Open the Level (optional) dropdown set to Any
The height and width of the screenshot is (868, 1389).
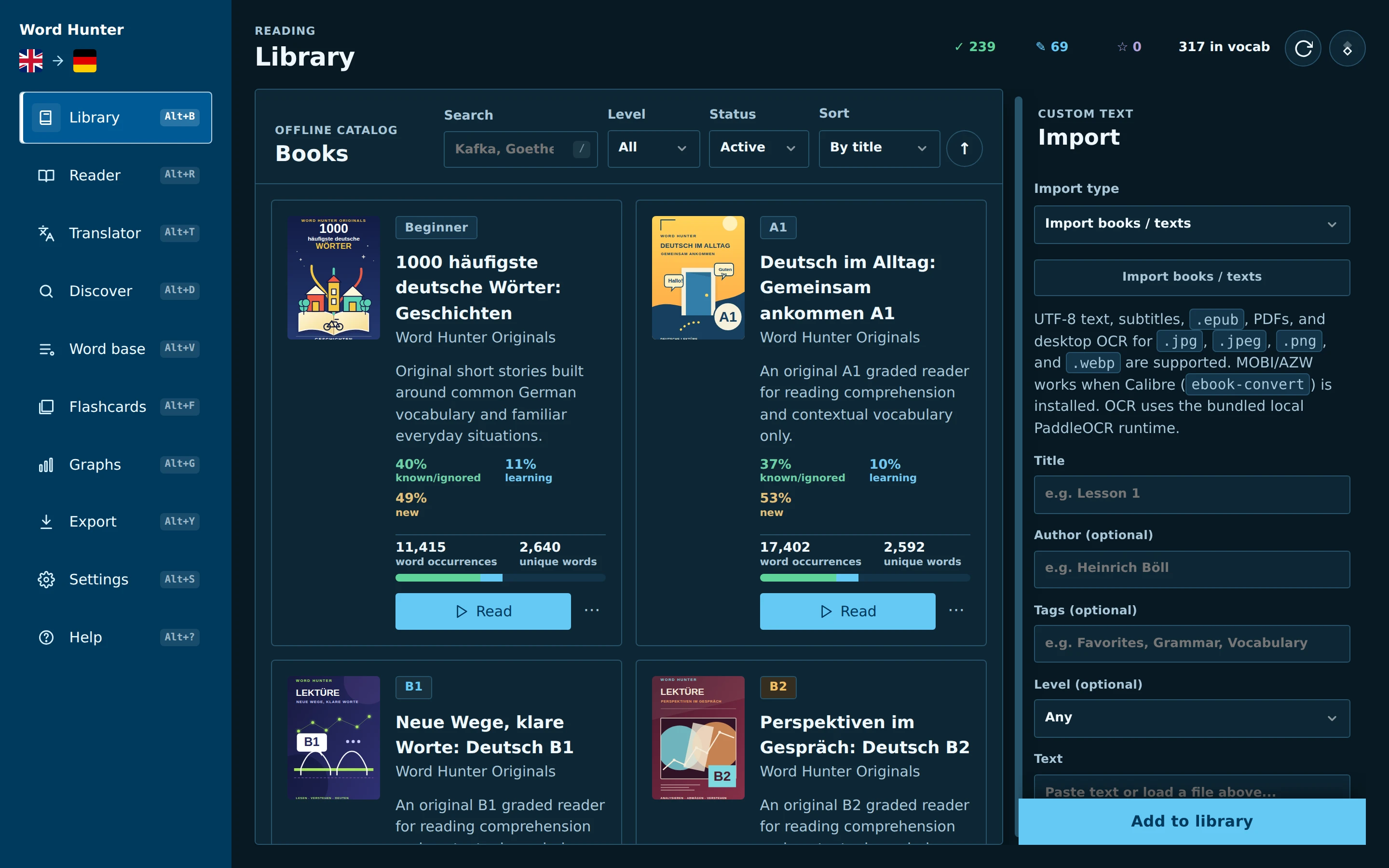(x=1192, y=718)
